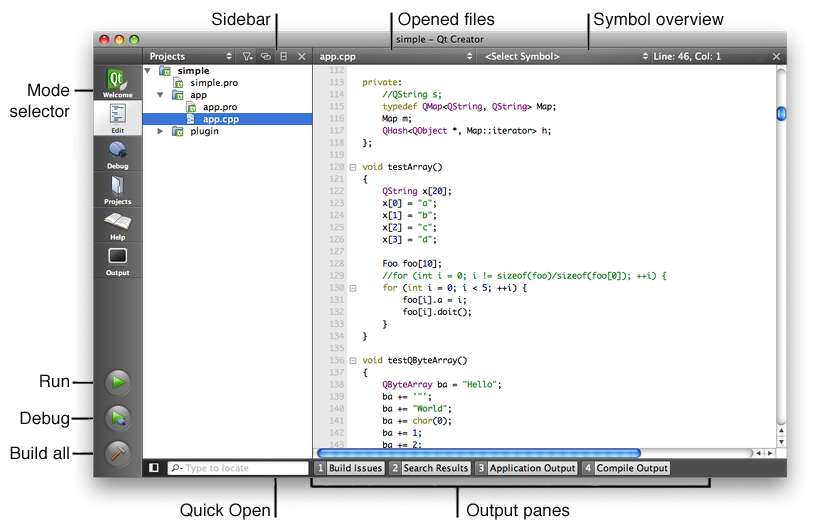Click the code 'foo[i].doit();'
The height and width of the screenshot is (532, 816).
coord(437,312)
